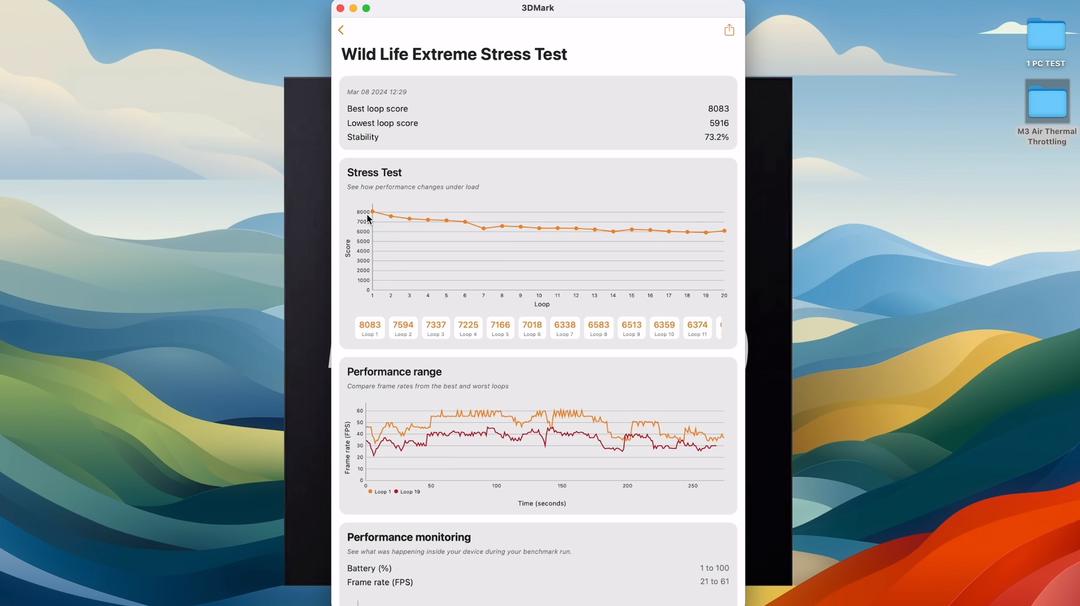
Task: Click the Stability 73.2% result row
Action: point(538,137)
